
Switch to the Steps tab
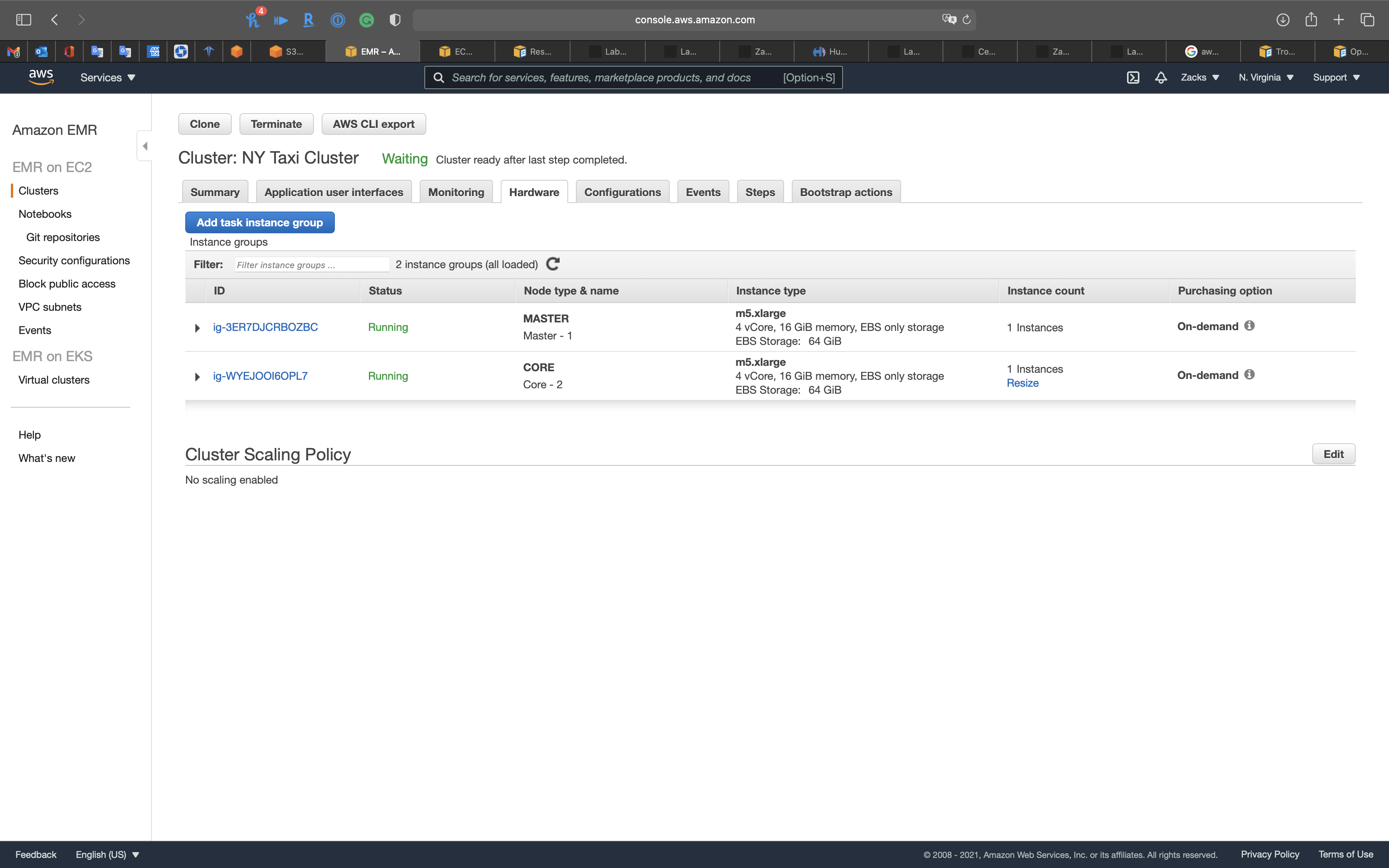click(760, 192)
